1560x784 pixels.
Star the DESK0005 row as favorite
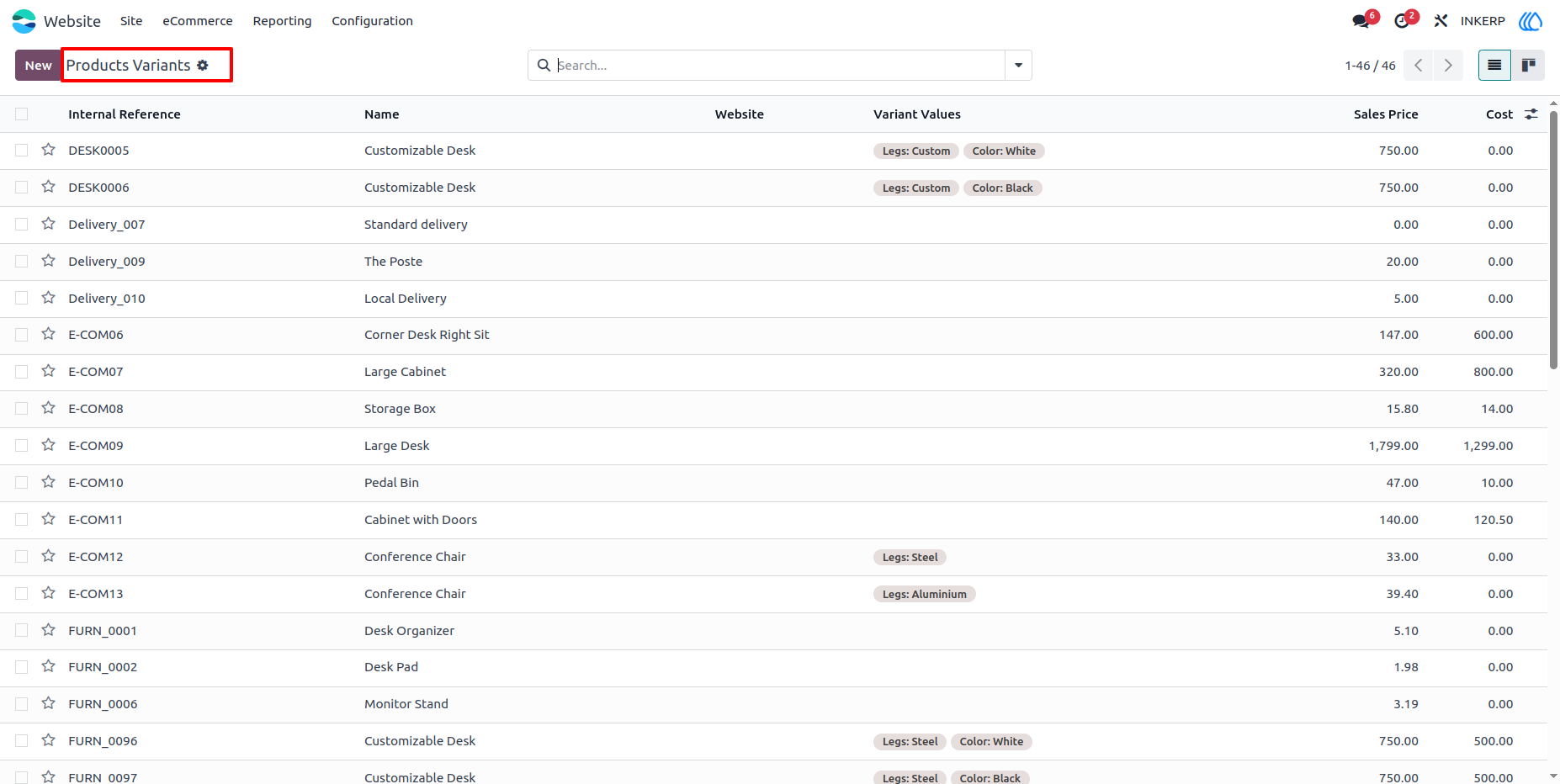point(49,150)
